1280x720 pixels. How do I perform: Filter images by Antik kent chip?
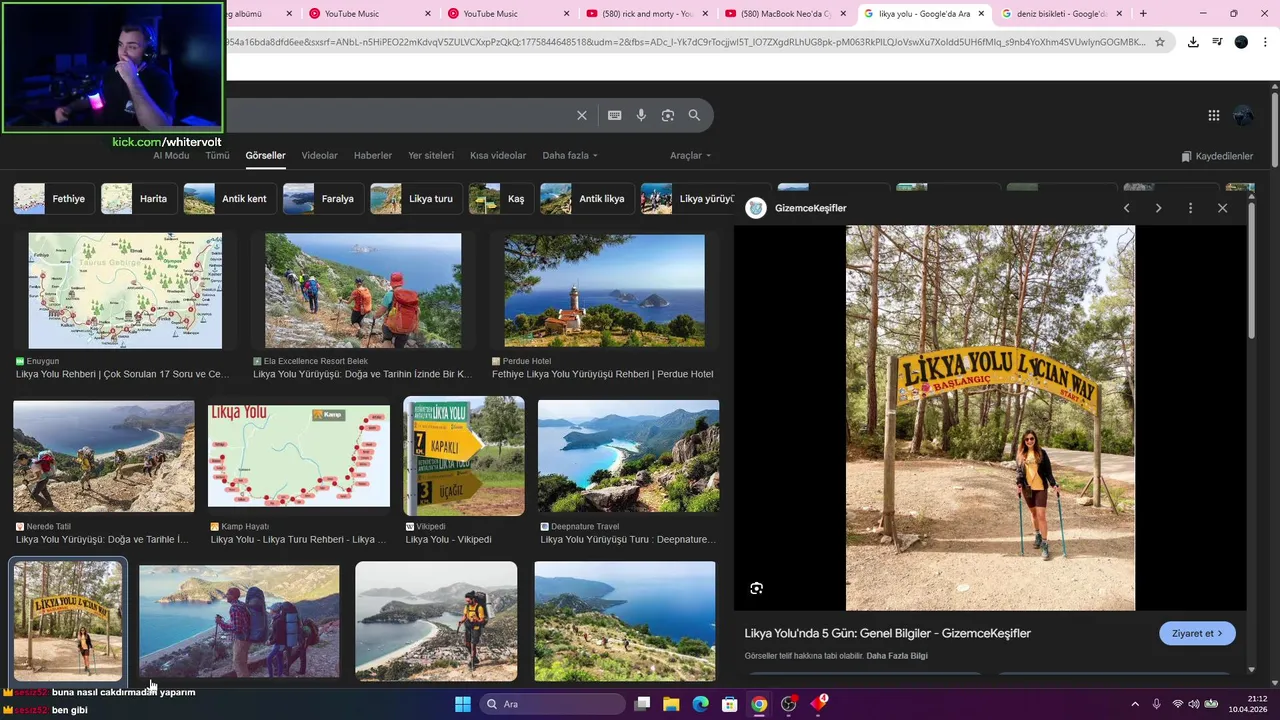230,199
